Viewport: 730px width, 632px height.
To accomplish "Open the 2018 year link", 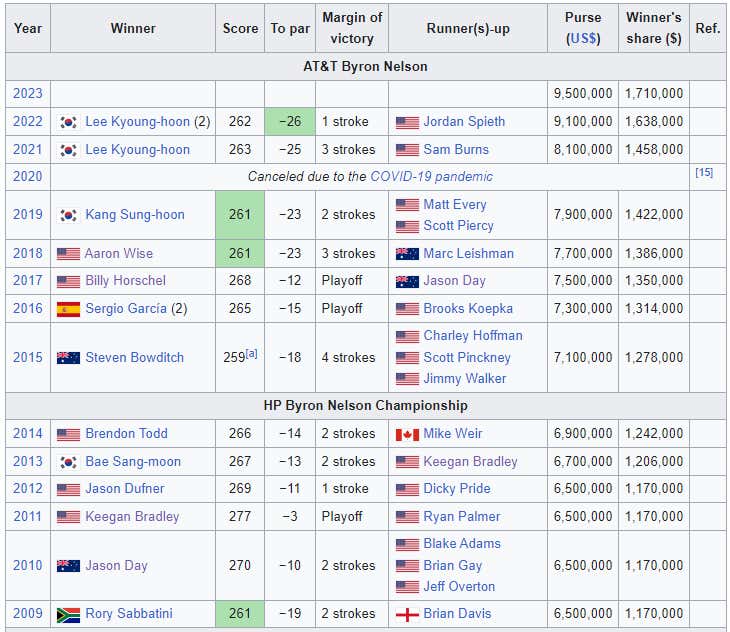I will [x=27, y=254].
